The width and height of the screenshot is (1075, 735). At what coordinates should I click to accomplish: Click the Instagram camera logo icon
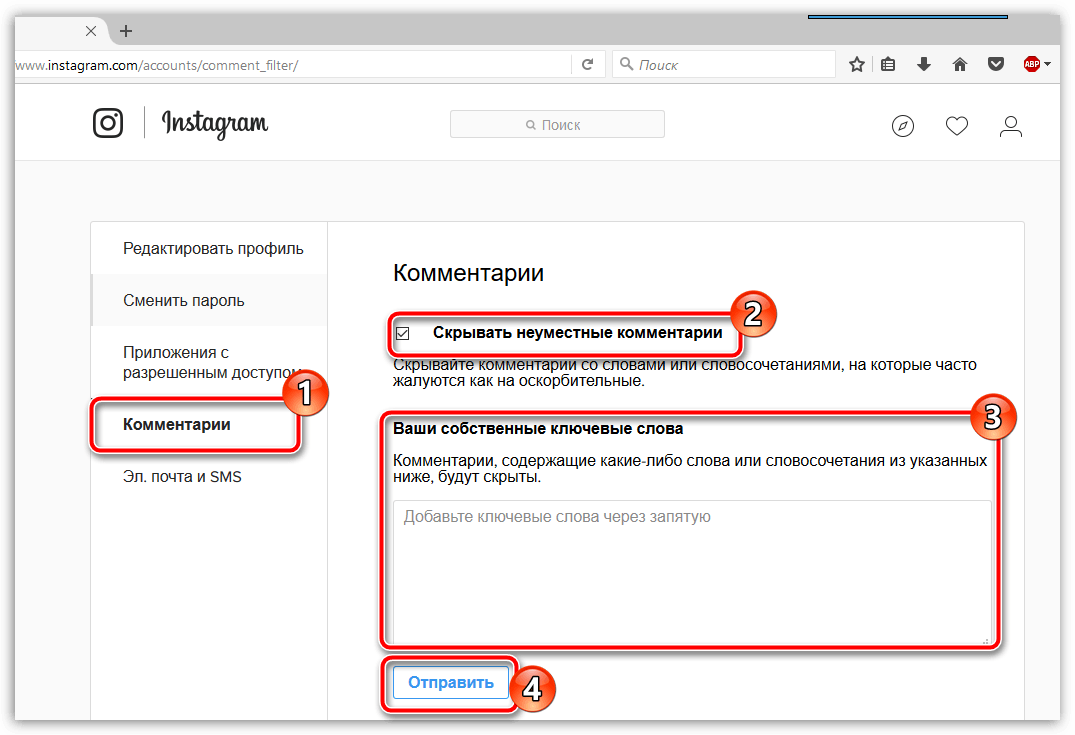click(x=108, y=124)
